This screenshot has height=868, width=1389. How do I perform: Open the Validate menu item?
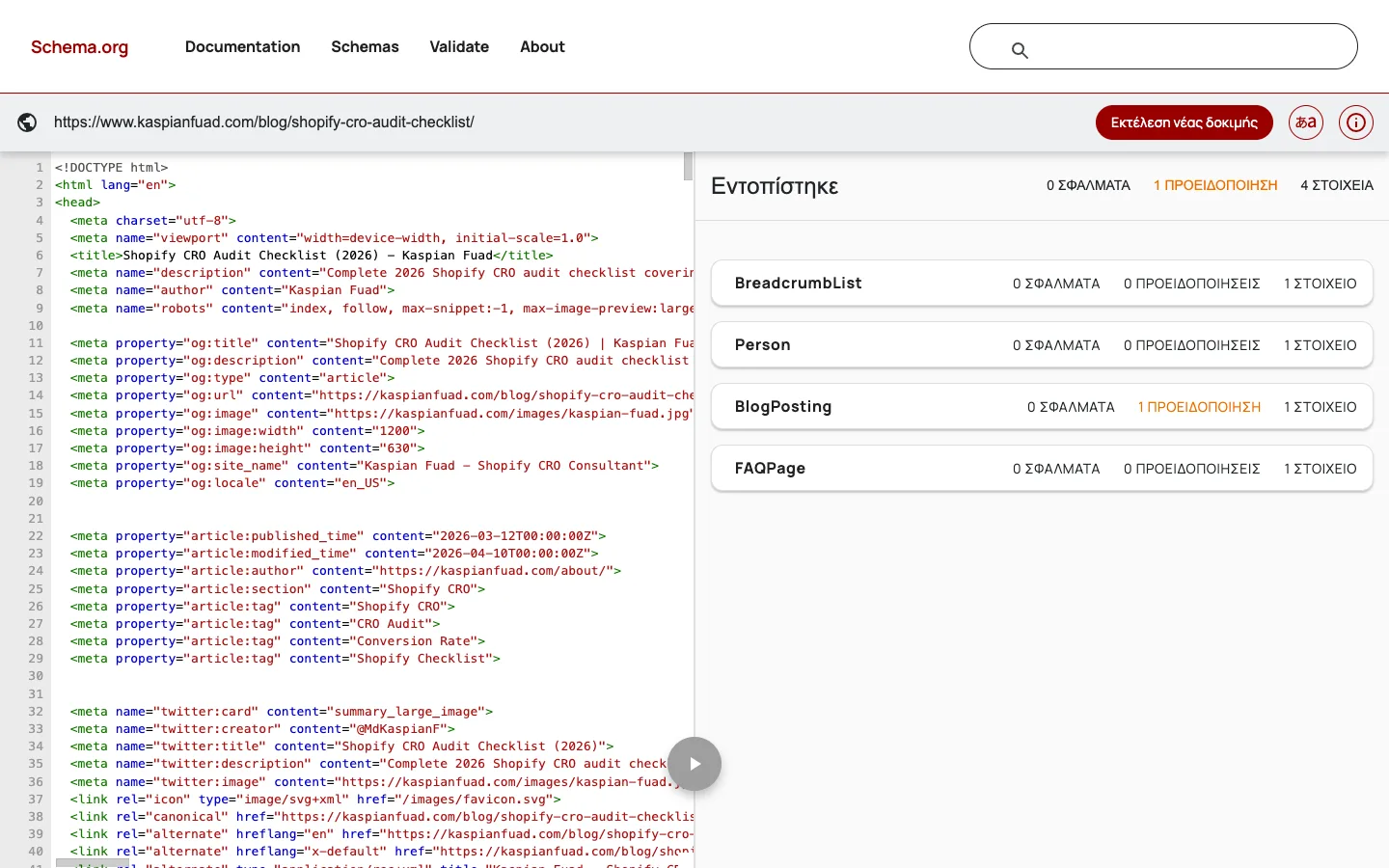tap(459, 46)
